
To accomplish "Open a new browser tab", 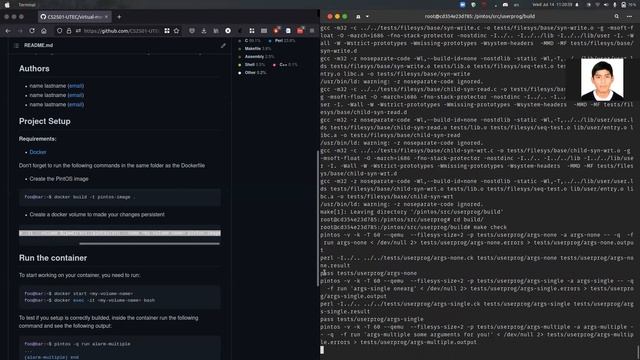I will click(x=119, y=17).
